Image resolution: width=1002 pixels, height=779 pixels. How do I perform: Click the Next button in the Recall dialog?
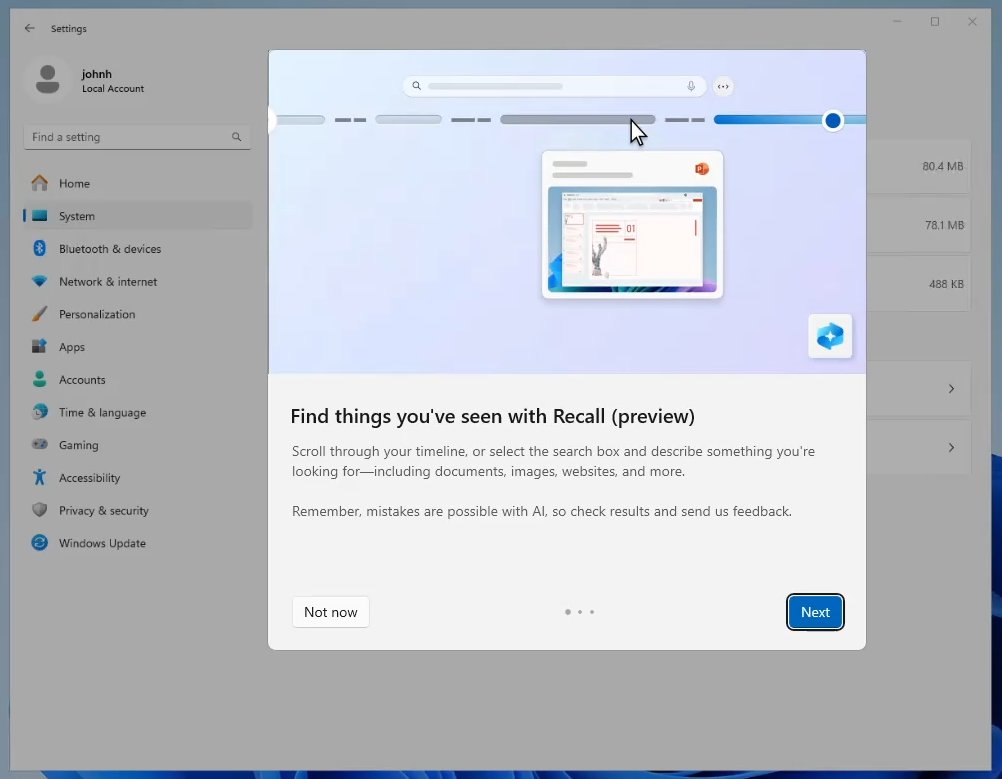815,612
